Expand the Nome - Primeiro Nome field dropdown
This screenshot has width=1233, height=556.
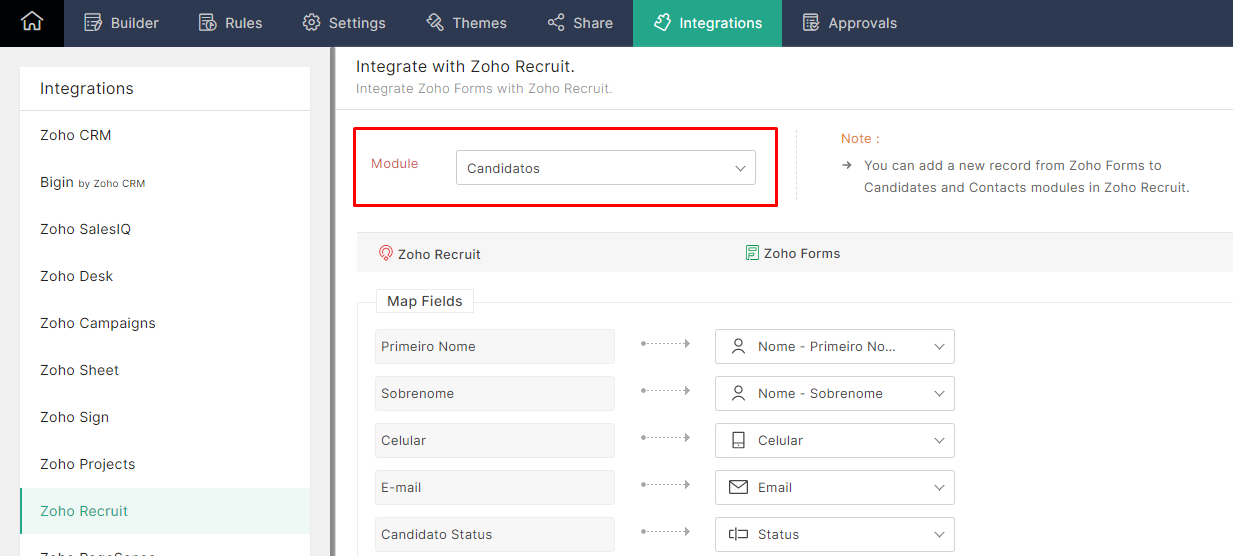[x=835, y=347]
